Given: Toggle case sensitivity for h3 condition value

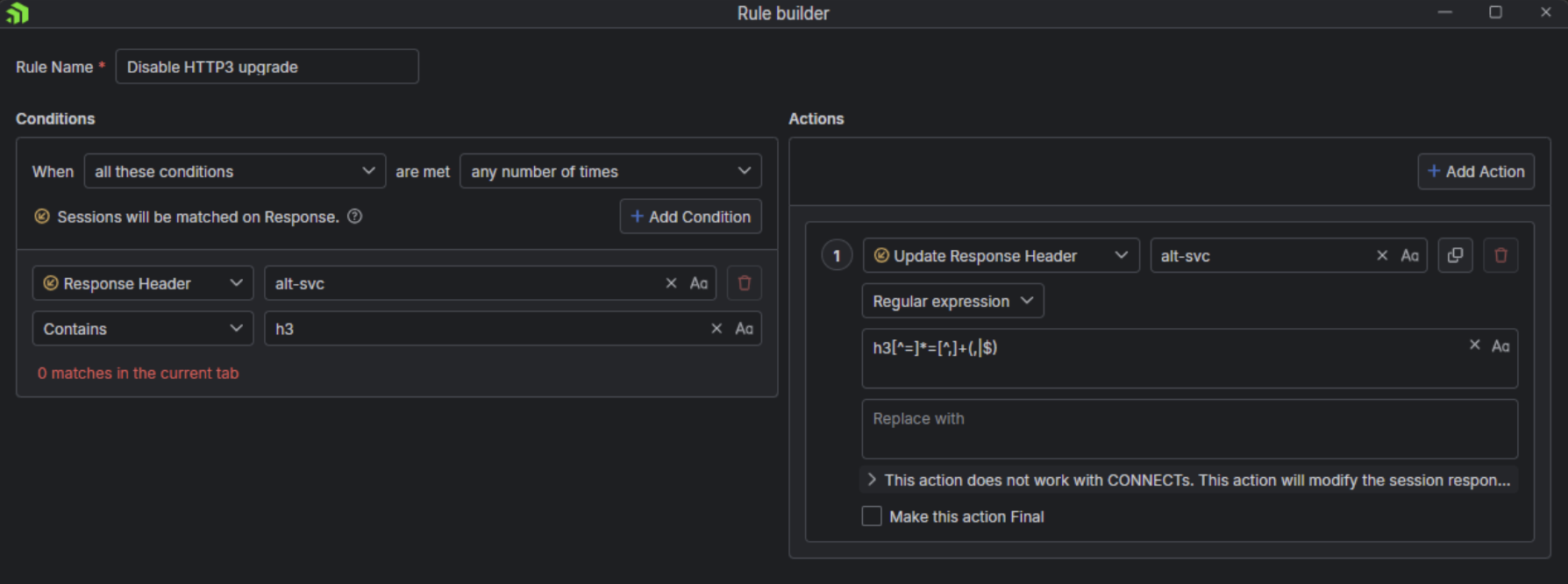Looking at the screenshot, I should coord(744,329).
